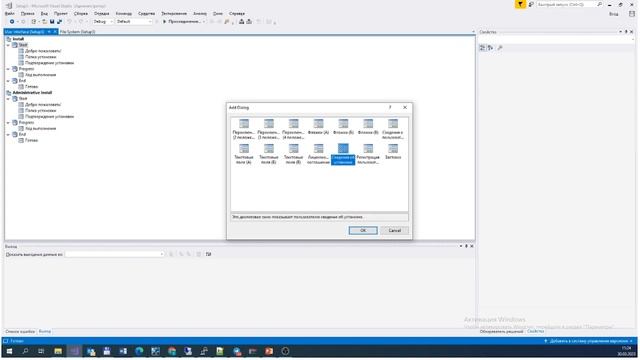640x360 pixels.
Task: Switch to 'Список ошибок' tab
Action: coord(20,332)
